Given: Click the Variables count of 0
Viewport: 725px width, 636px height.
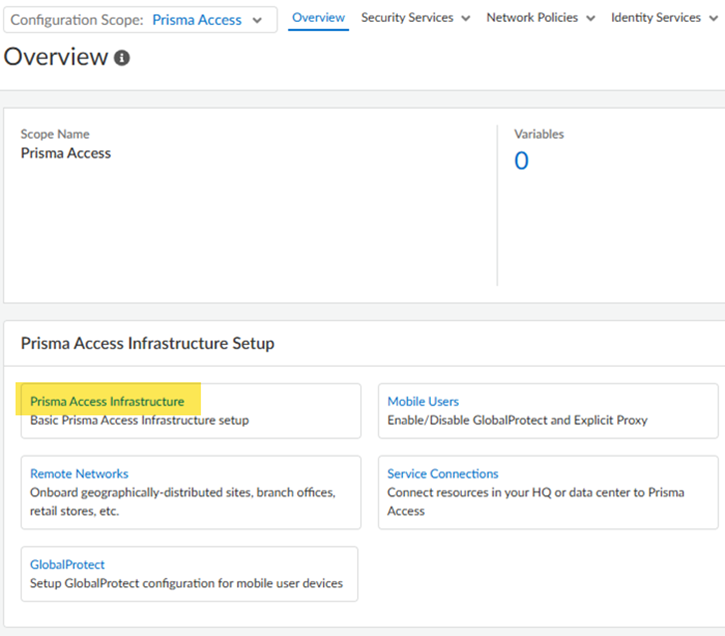Looking at the screenshot, I should pyautogui.click(x=521, y=161).
